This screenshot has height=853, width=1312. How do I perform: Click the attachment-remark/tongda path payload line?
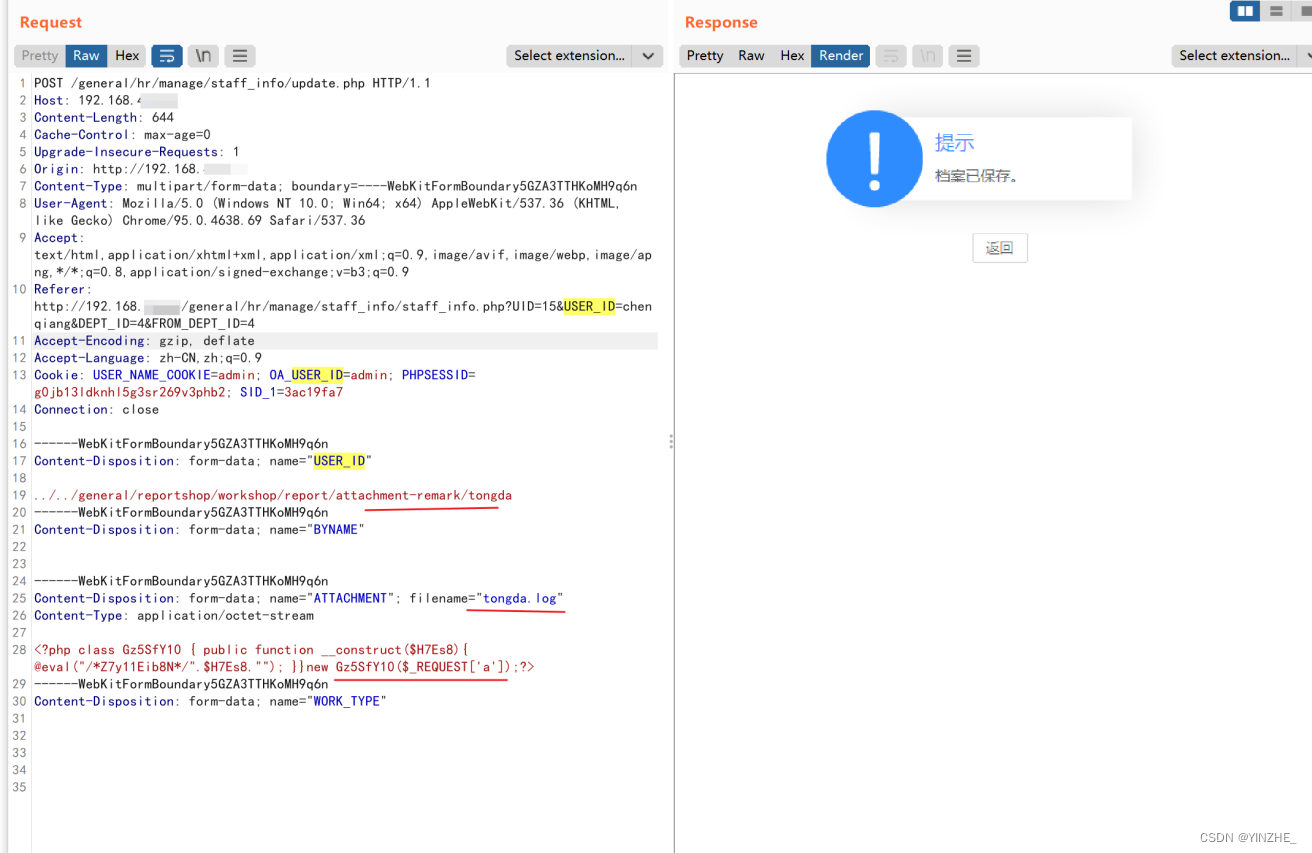(x=273, y=495)
